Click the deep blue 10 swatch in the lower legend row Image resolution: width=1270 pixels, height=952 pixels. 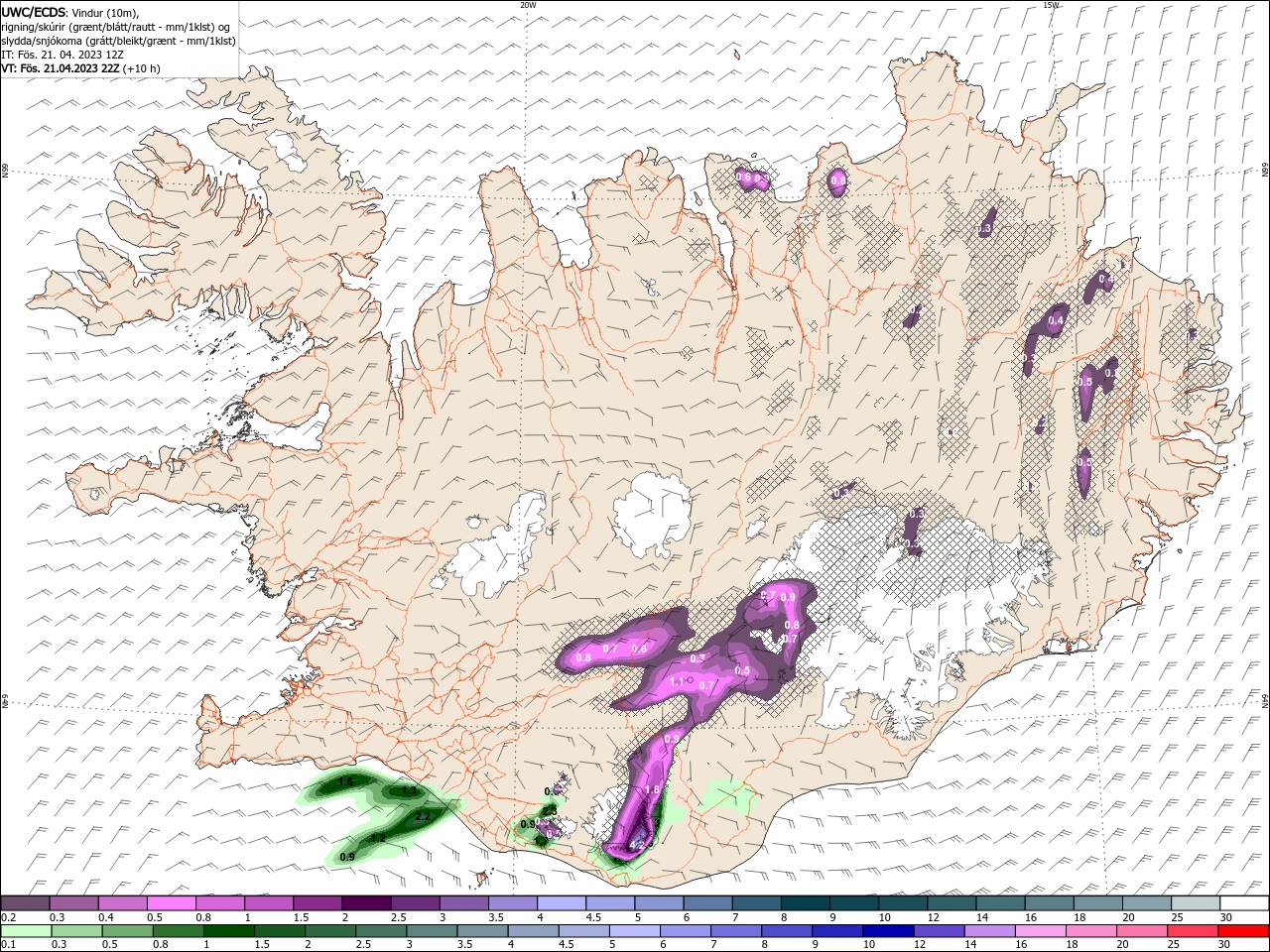pos(888,931)
